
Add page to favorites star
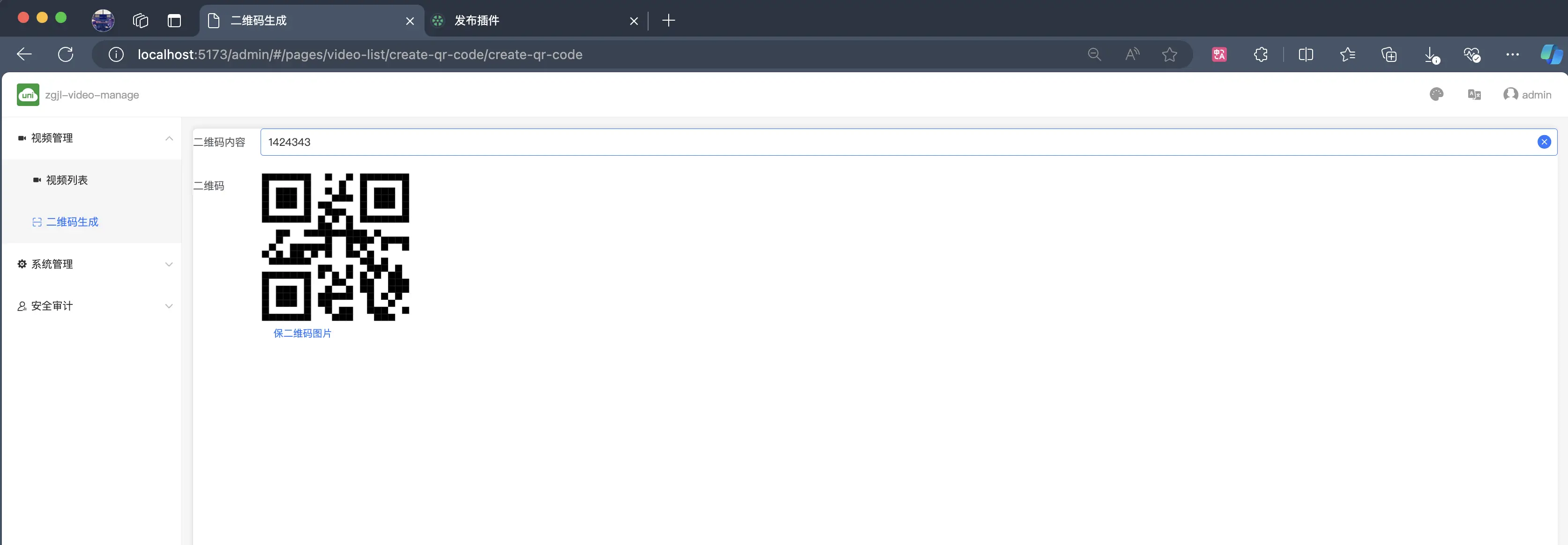pos(1169,55)
